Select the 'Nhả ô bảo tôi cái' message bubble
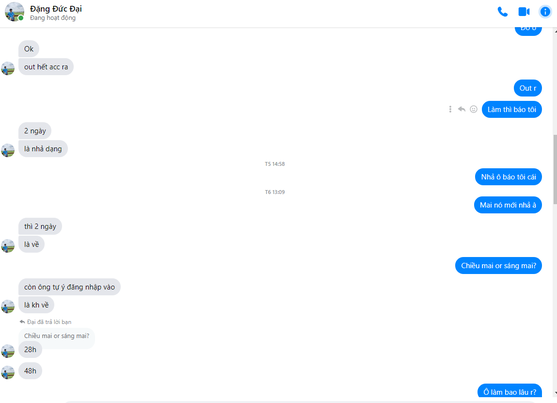557x403 pixels. click(x=508, y=177)
